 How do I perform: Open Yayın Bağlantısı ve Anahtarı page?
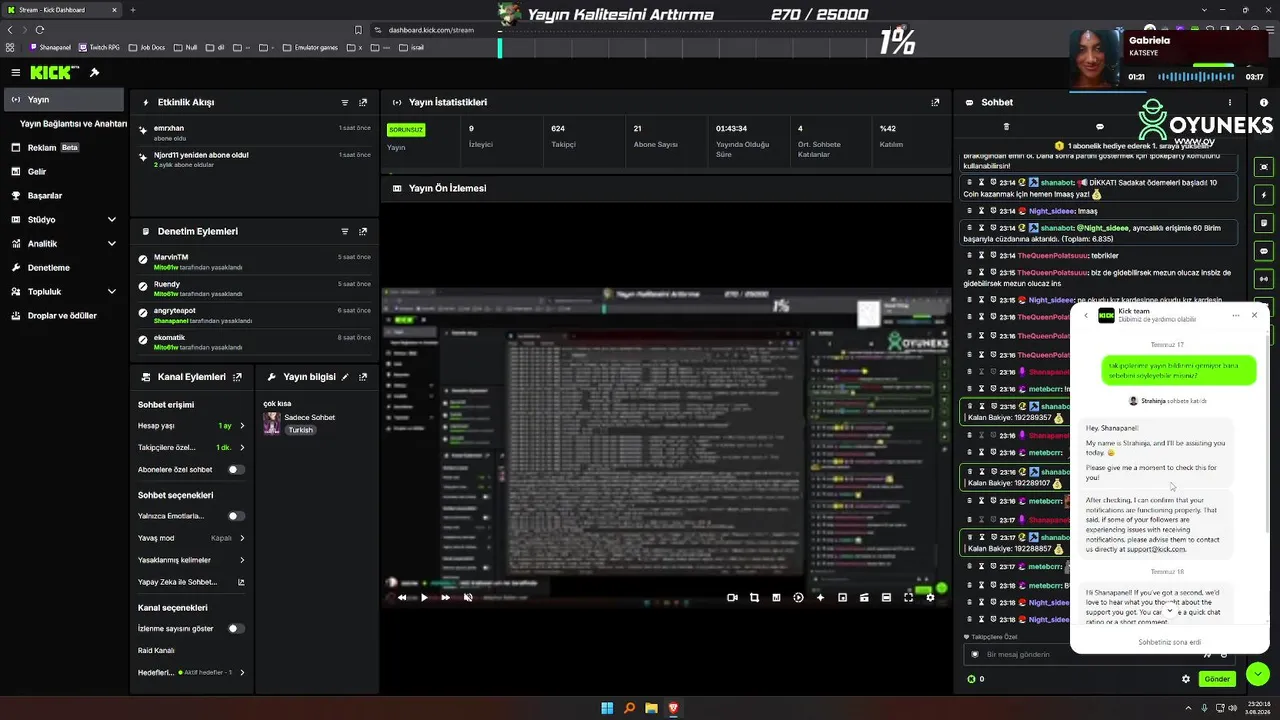[73, 123]
